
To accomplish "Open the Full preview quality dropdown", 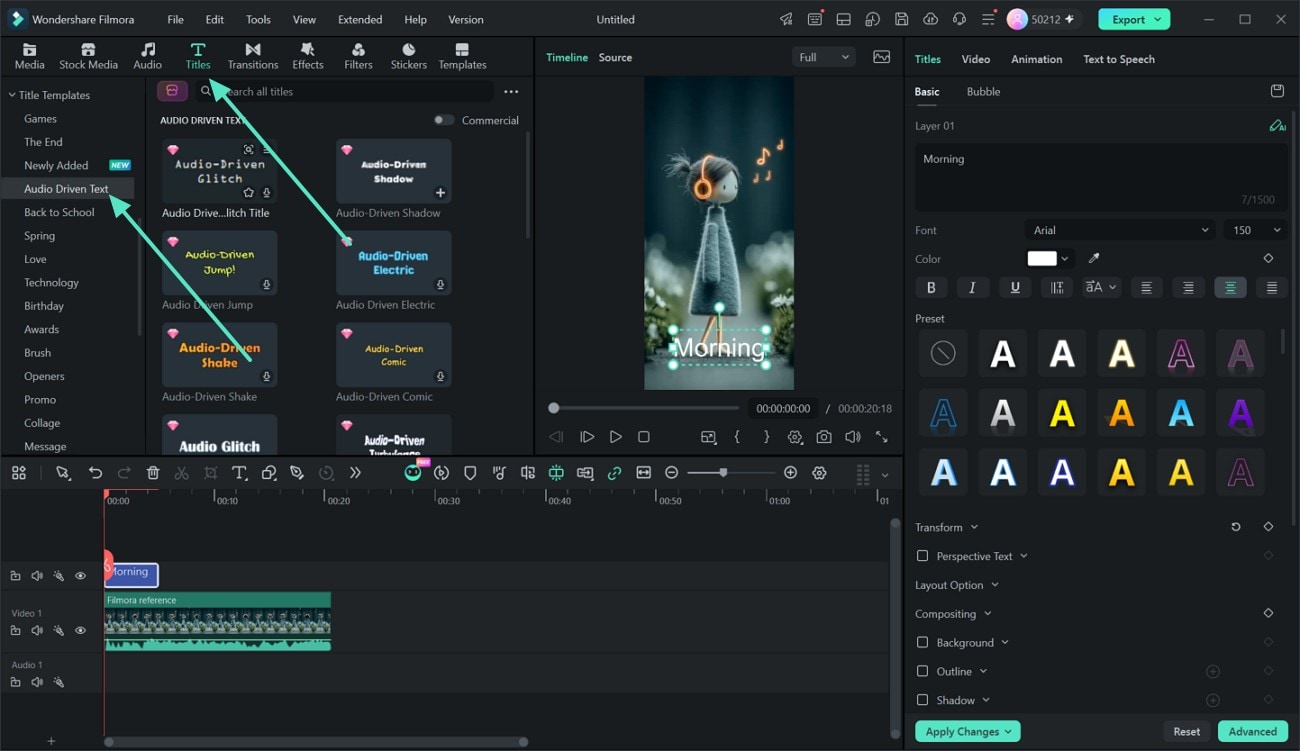I will coord(824,57).
